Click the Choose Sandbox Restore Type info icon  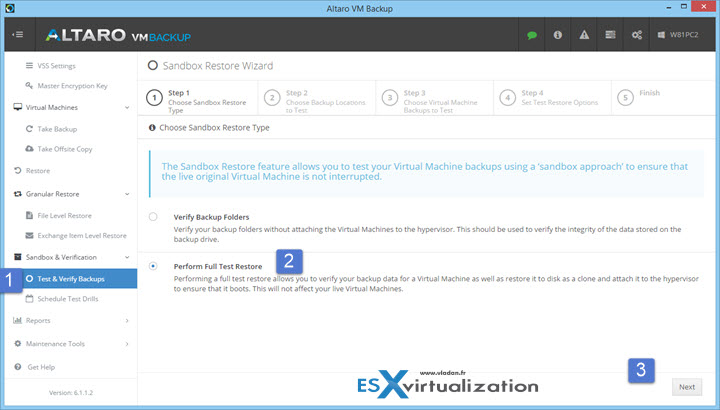(152, 128)
